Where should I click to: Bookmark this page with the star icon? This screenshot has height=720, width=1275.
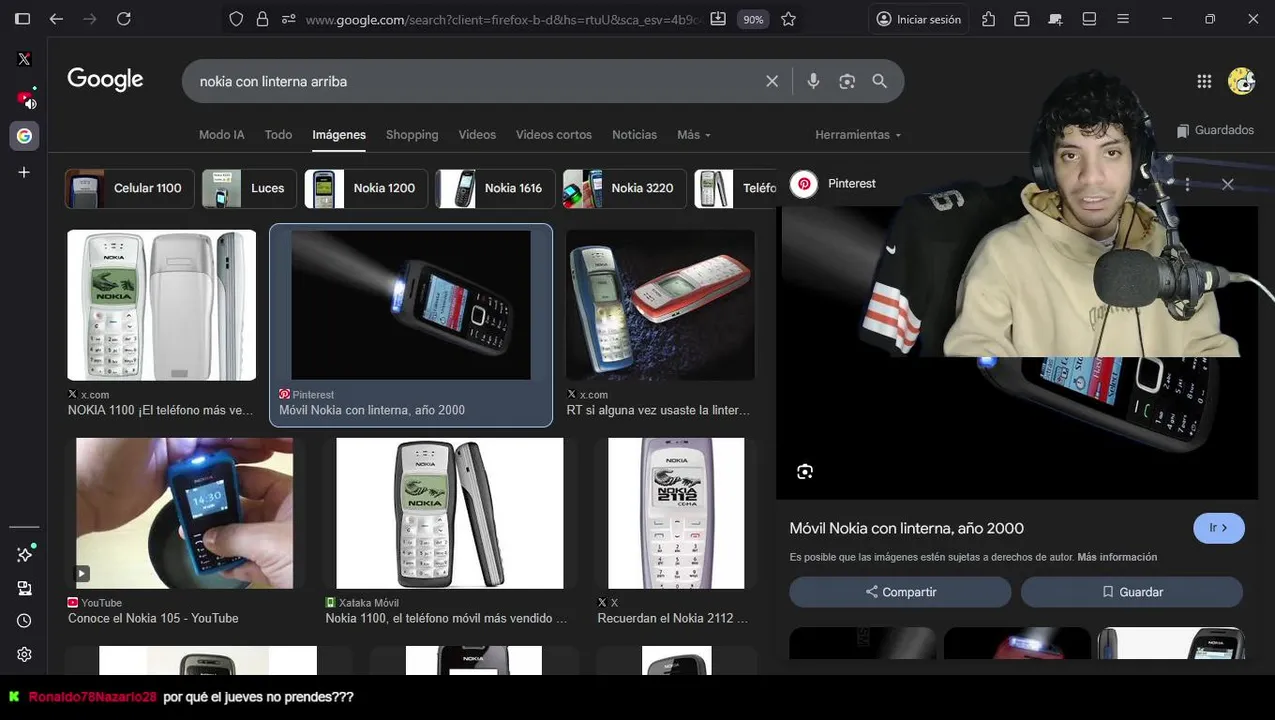pos(788,19)
